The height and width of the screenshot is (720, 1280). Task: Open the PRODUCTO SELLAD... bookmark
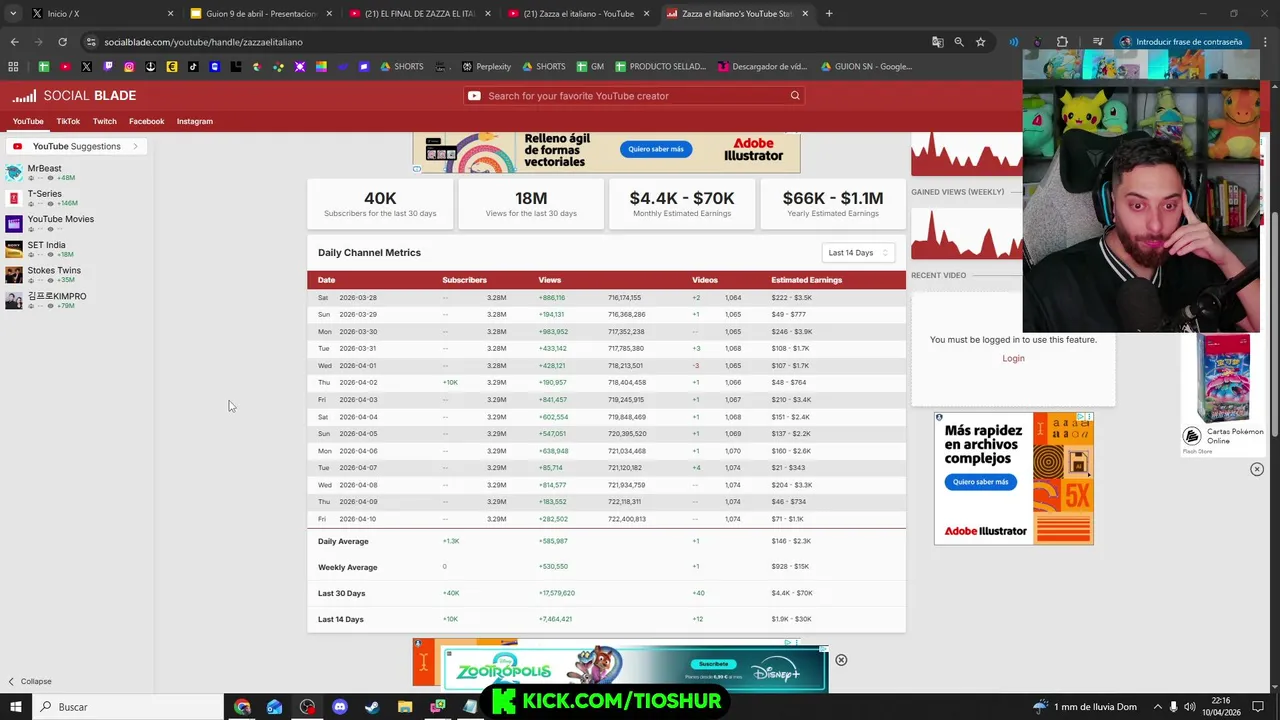point(660,67)
